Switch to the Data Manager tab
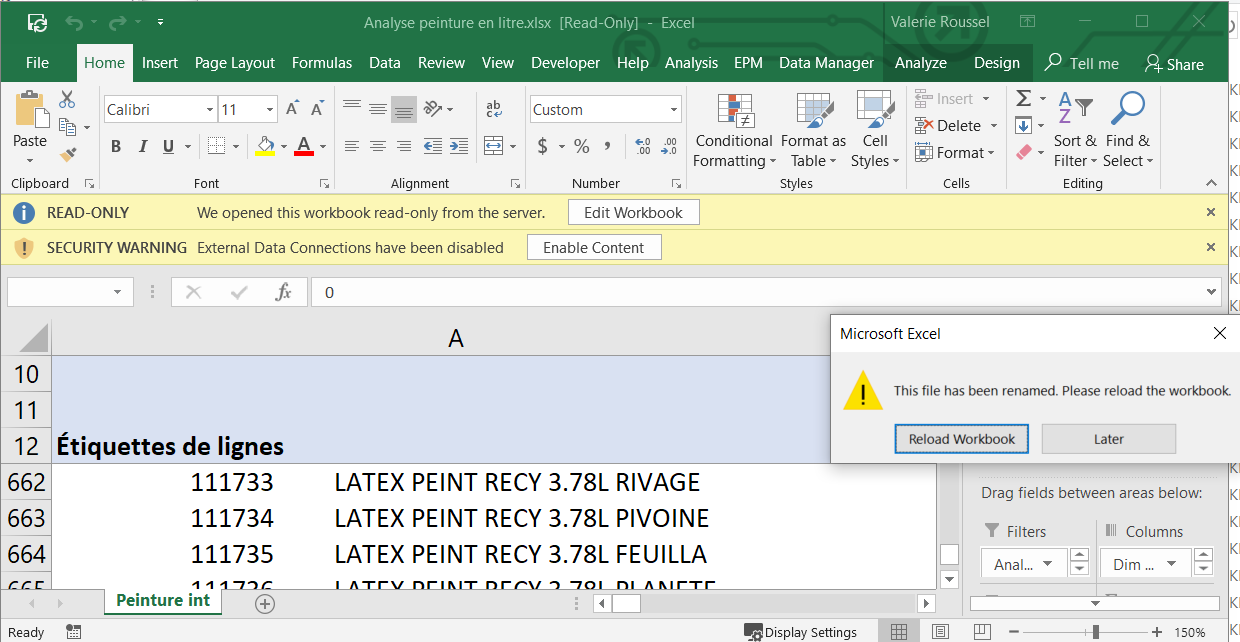The image size is (1240, 642). (827, 63)
